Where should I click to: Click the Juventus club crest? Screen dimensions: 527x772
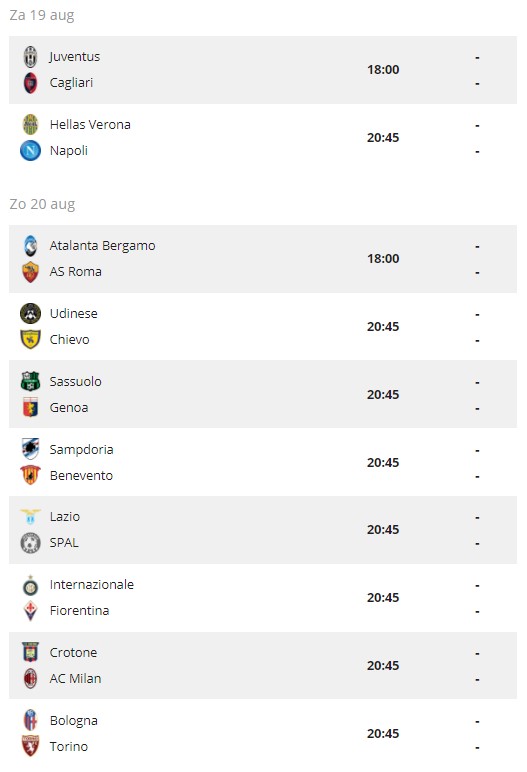[x=31, y=57]
